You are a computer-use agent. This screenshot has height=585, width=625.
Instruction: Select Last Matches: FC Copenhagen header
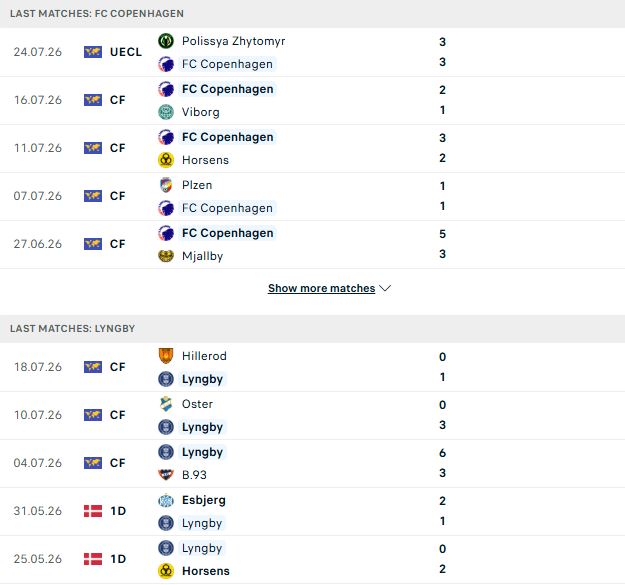(97, 14)
